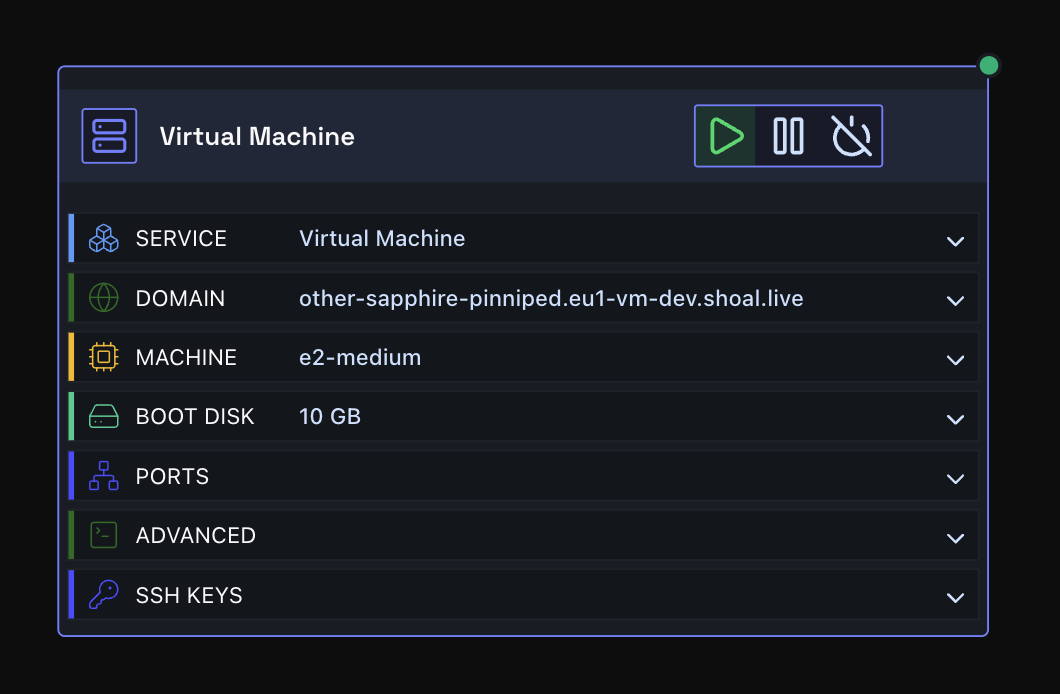Expand the SSH KEYS section chevron
Image resolution: width=1060 pixels, height=694 pixels.
(955, 598)
